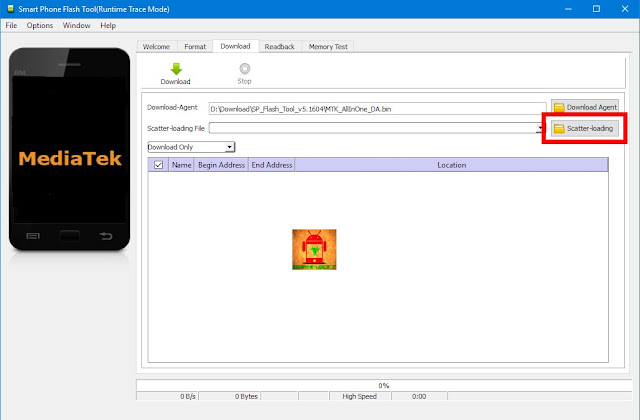
Task: Close the Smart Phone Flash Tool window
Action: tap(625, 9)
